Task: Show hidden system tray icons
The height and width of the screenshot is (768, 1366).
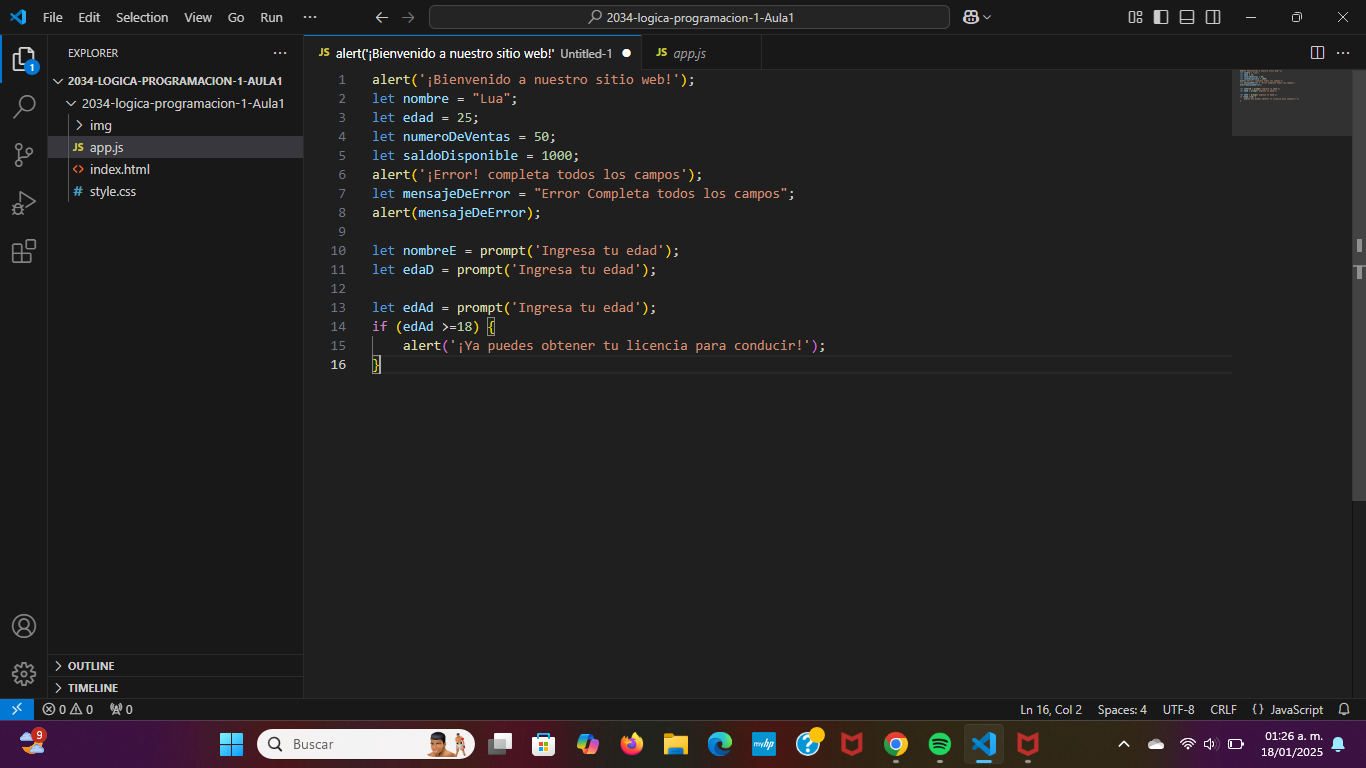Action: (1124, 744)
